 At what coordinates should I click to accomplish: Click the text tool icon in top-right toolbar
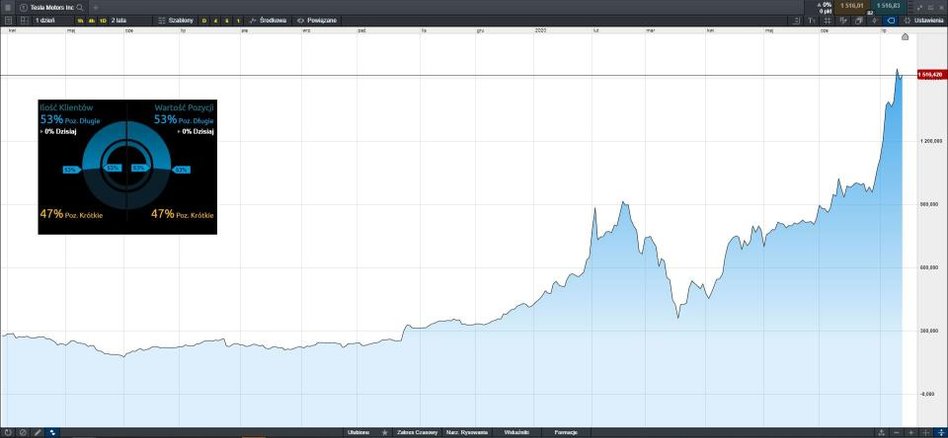[812, 19]
